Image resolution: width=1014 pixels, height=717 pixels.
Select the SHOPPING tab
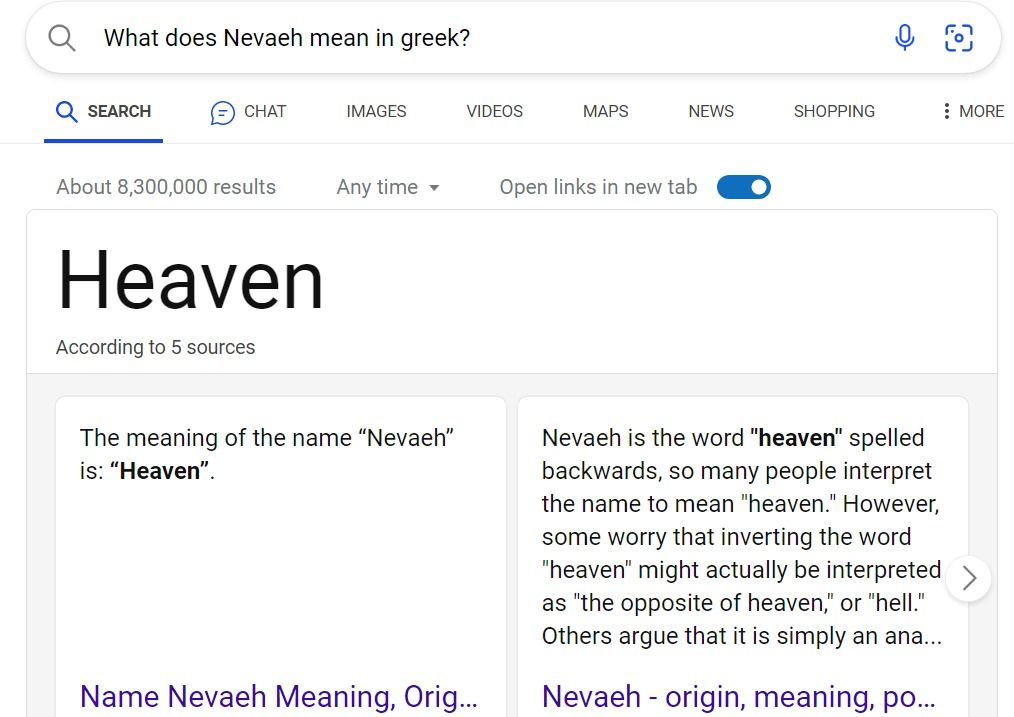coord(834,111)
